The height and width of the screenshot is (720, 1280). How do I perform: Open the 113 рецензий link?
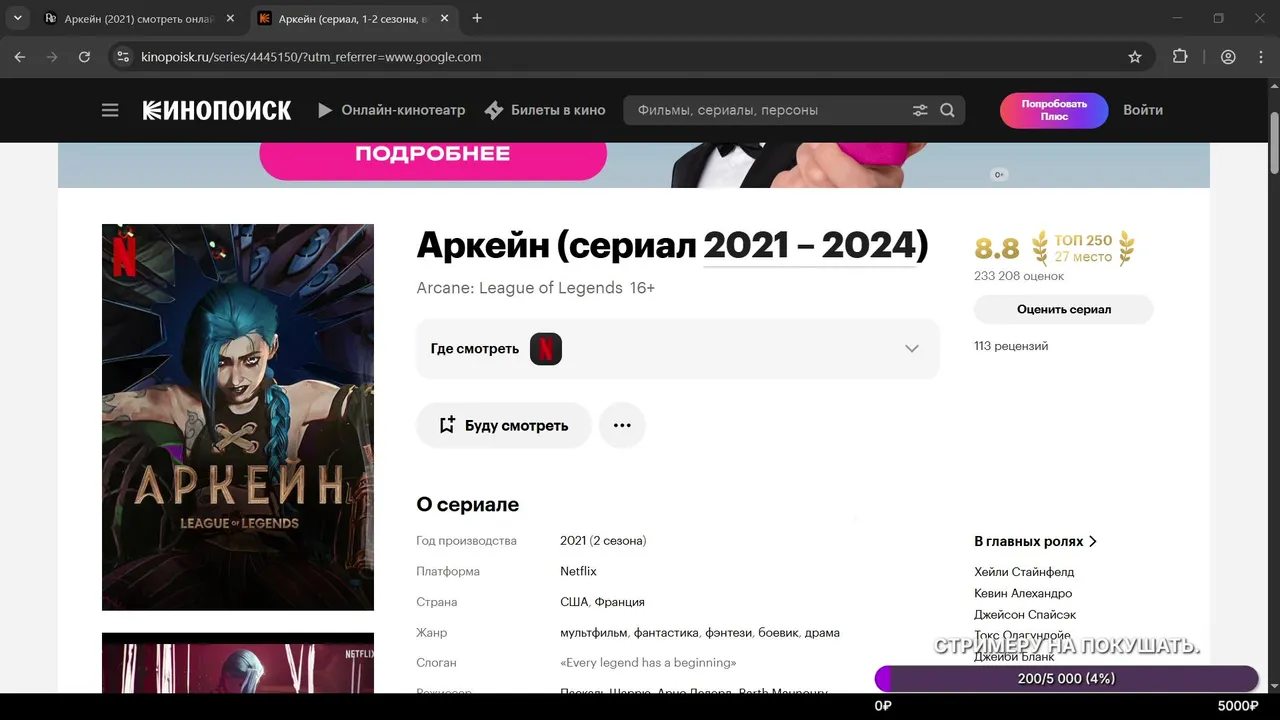[1011, 346]
